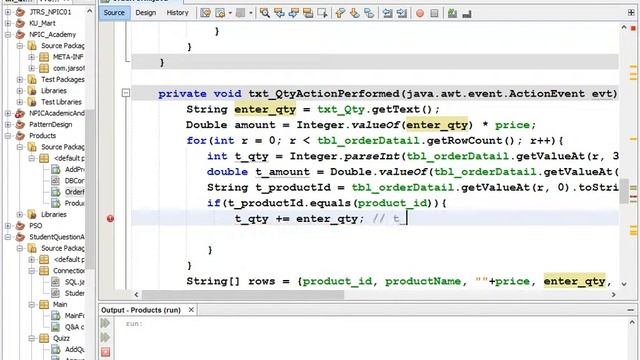Select the MainFc file node

coord(75,316)
